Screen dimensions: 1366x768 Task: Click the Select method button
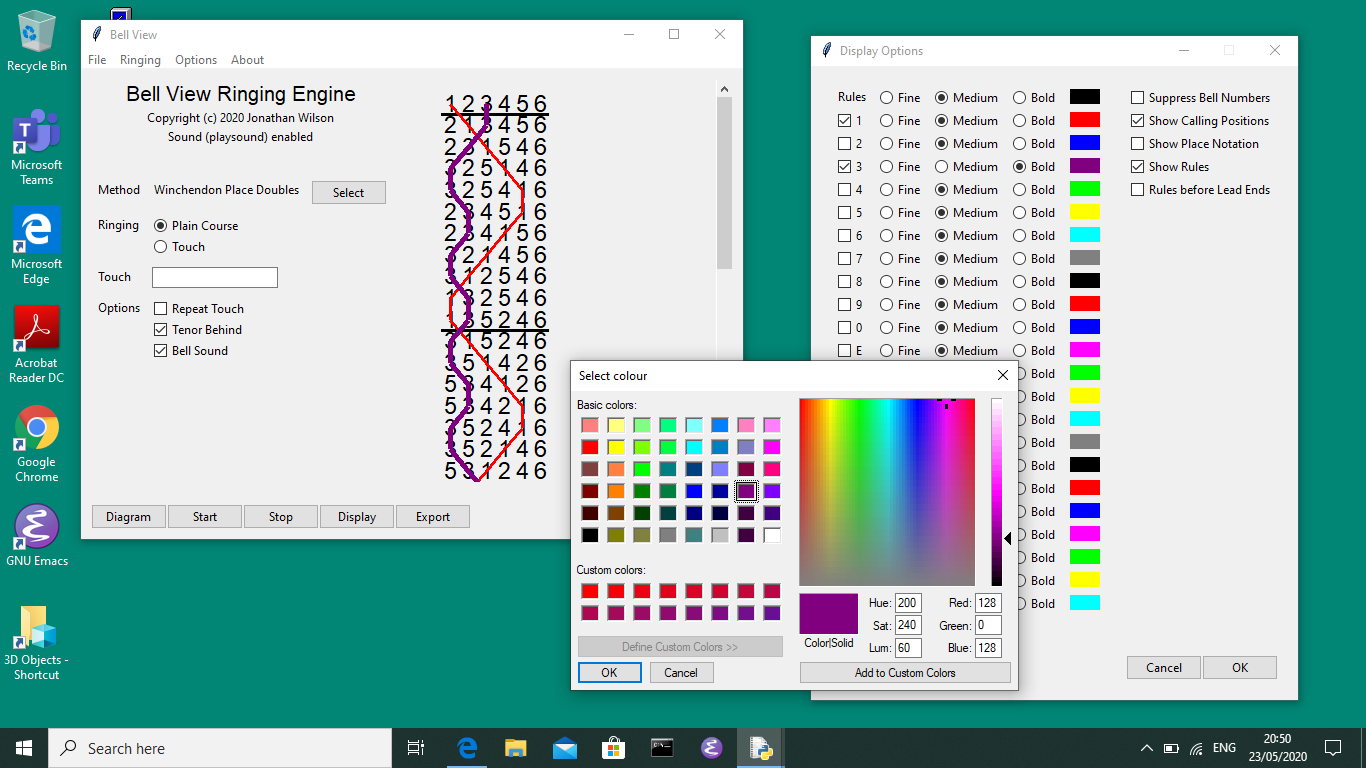(348, 193)
